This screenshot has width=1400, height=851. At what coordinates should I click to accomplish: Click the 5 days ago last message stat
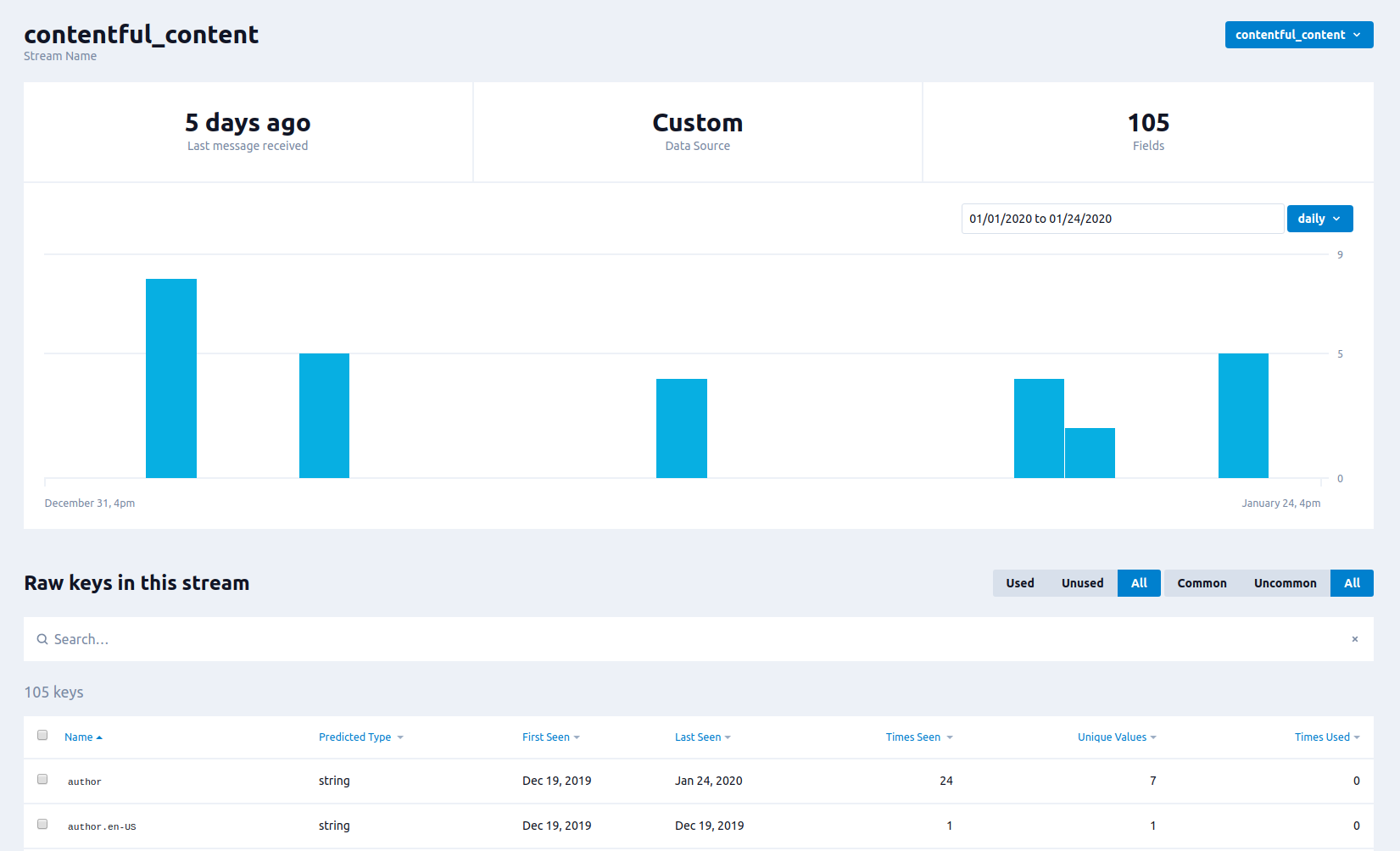pos(248,131)
